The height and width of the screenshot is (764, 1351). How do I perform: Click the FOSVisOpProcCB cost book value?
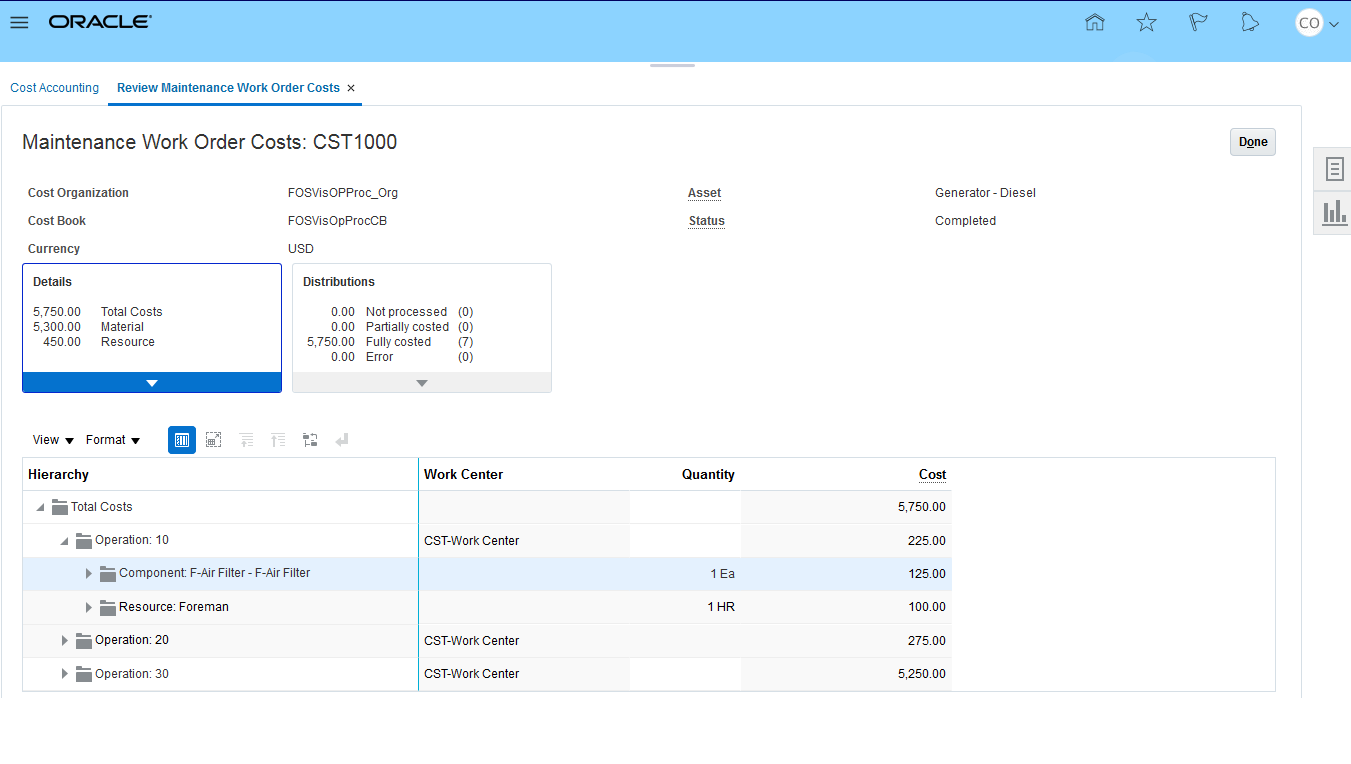(x=337, y=221)
